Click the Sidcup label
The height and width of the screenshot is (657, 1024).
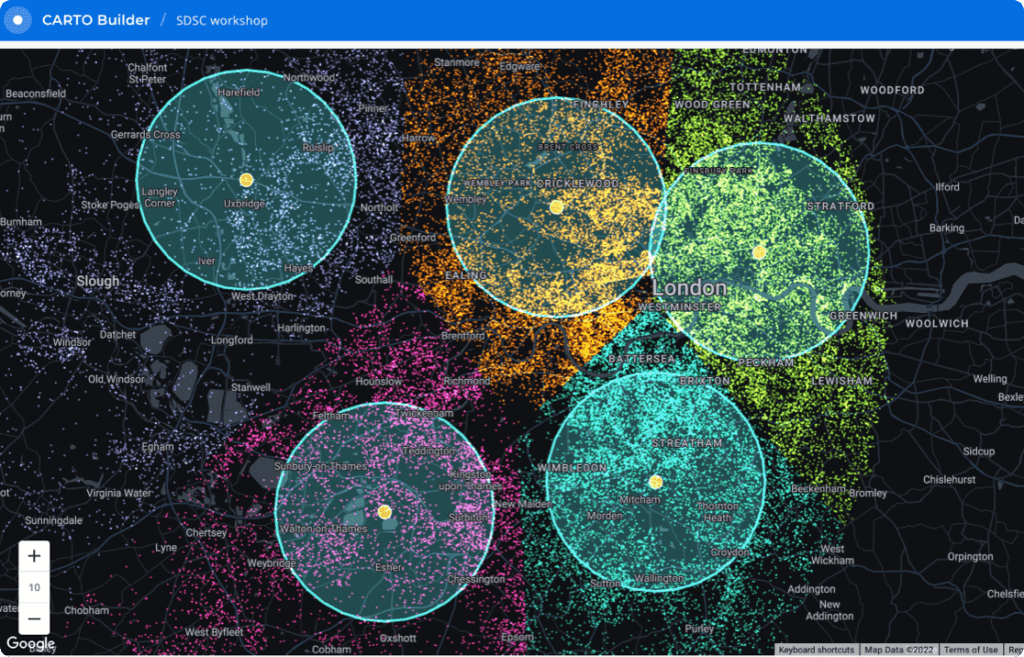979,451
